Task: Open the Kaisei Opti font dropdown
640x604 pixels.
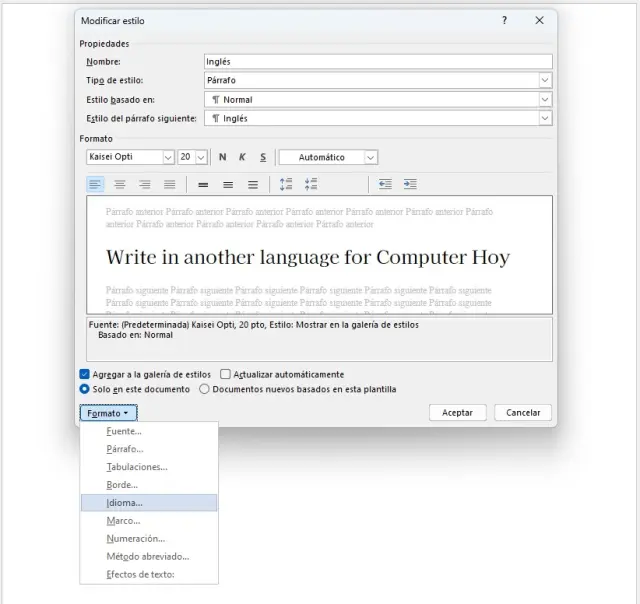Action: point(167,157)
